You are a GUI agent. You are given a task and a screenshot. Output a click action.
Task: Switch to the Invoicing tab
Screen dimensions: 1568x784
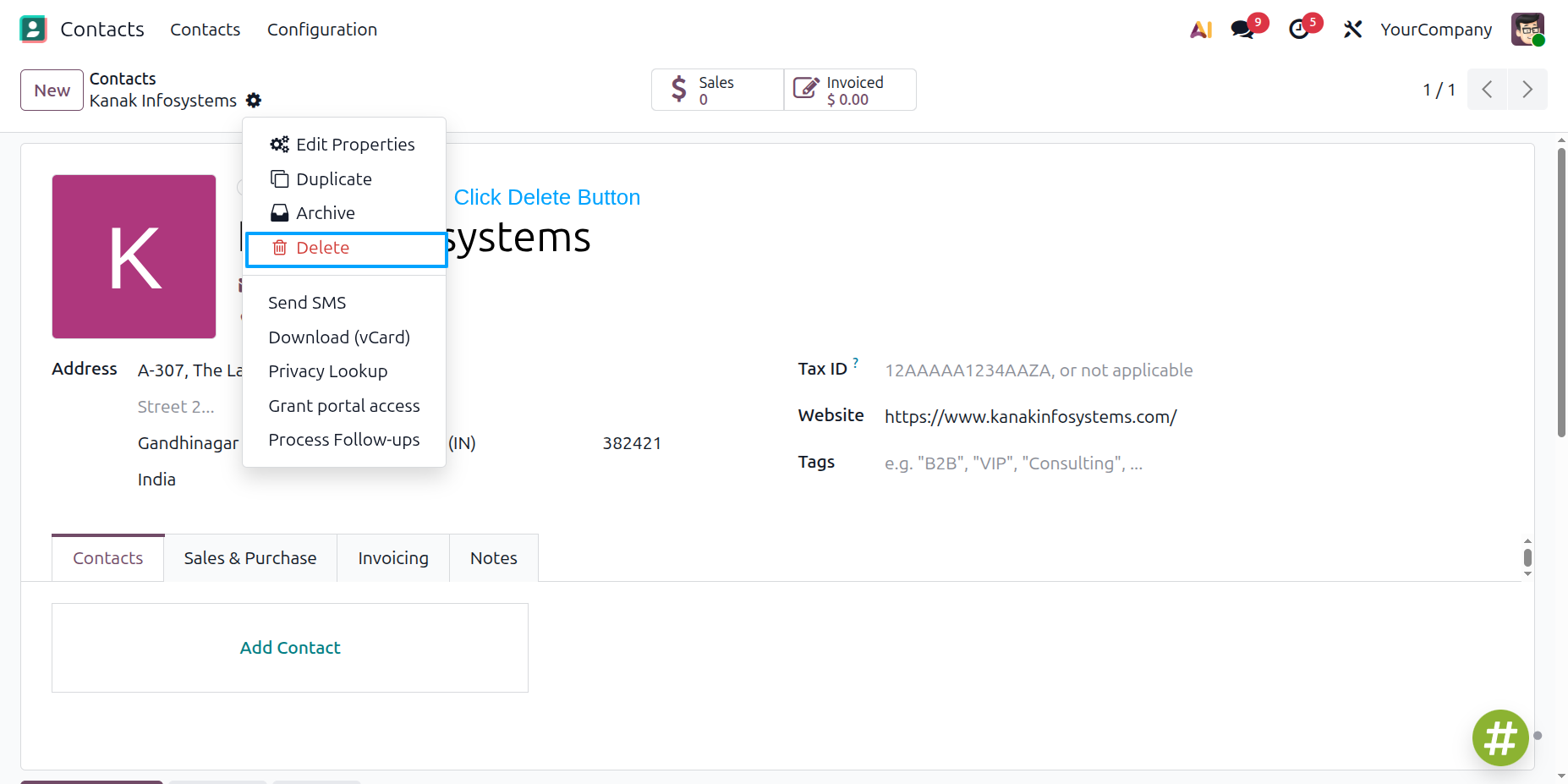click(x=393, y=558)
